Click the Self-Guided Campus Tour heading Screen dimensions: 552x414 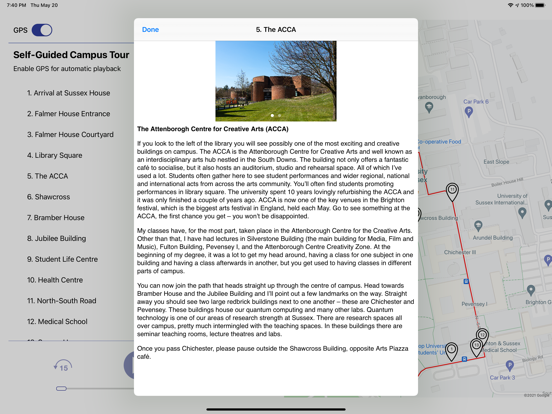pos(71,55)
